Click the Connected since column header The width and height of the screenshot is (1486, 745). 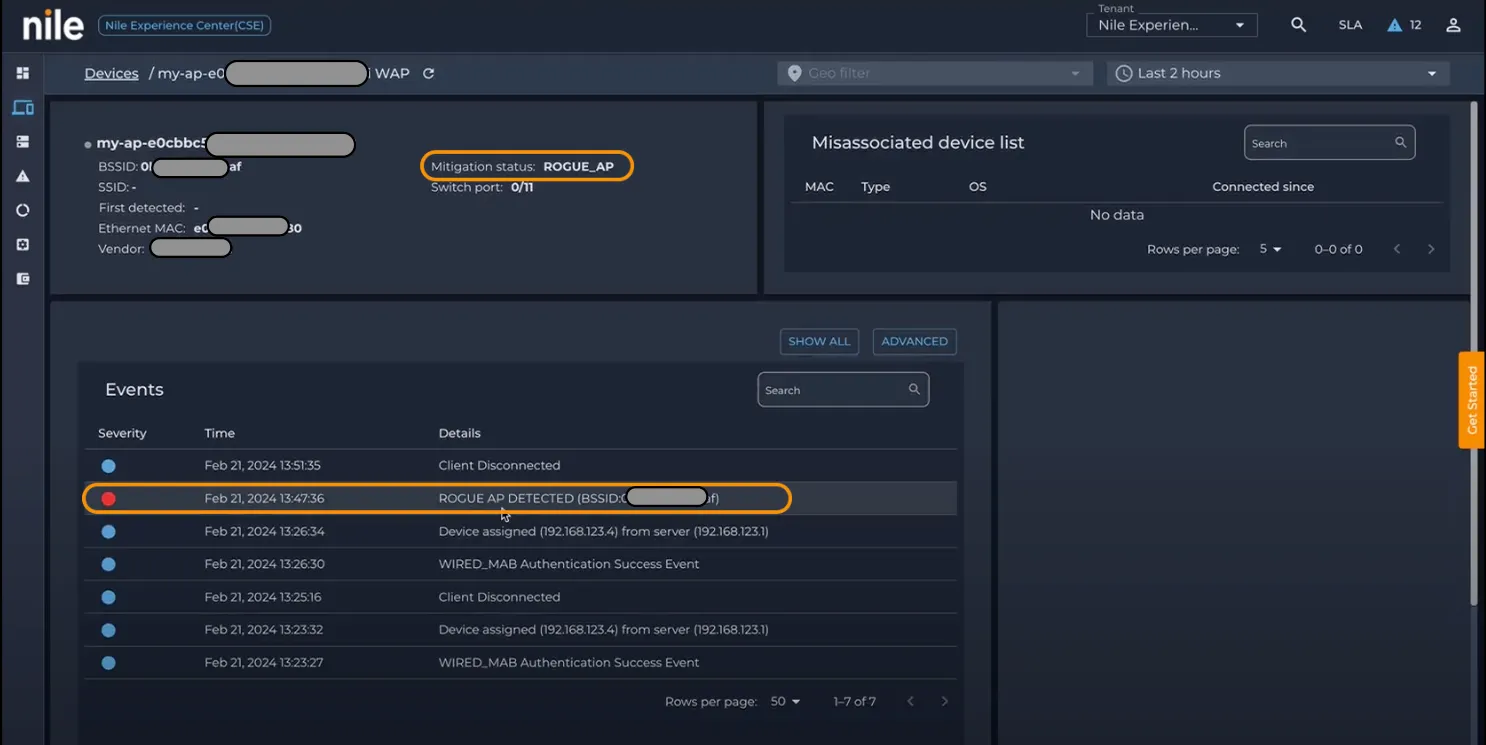(x=1263, y=187)
